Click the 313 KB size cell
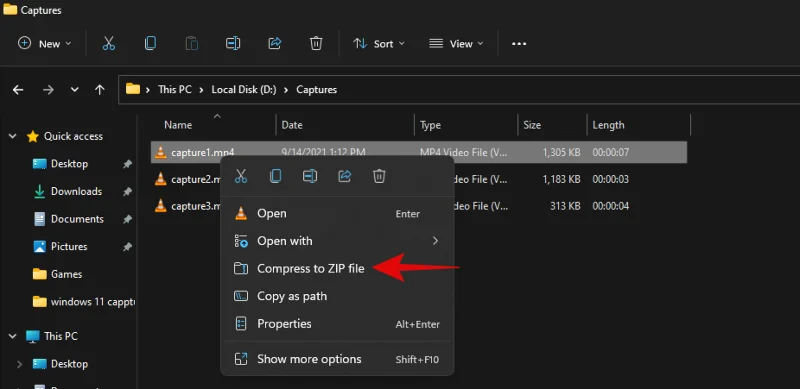The height and width of the screenshot is (389, 800). (565, 206)
